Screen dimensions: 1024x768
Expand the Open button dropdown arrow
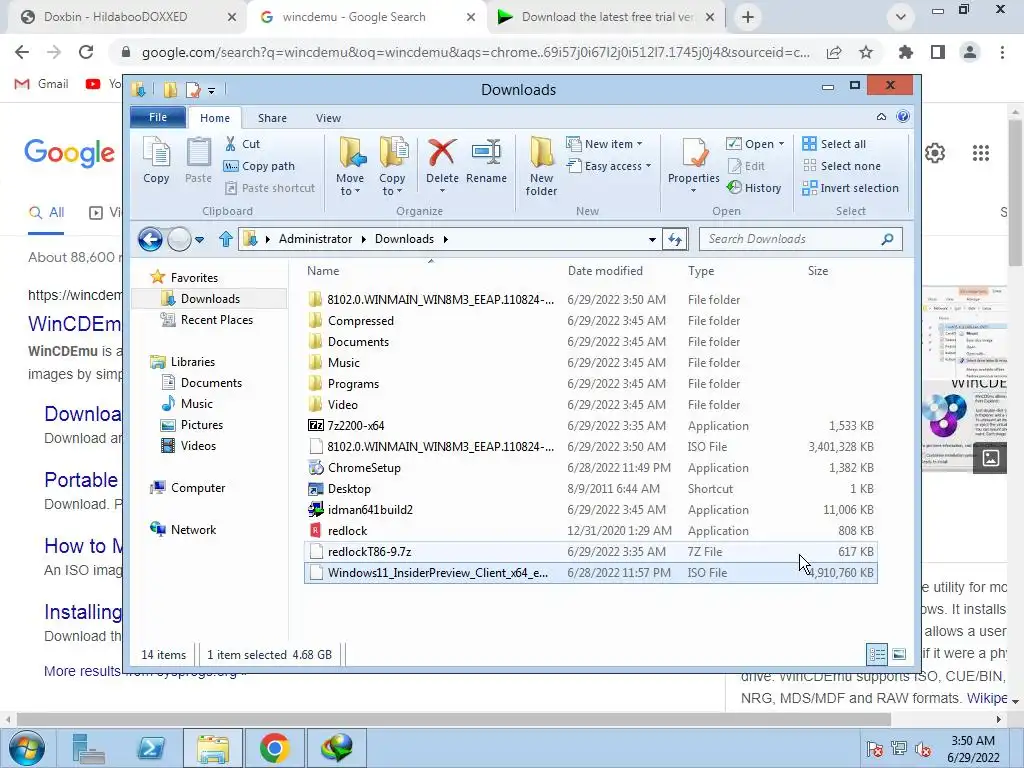[x=782, y=144]
